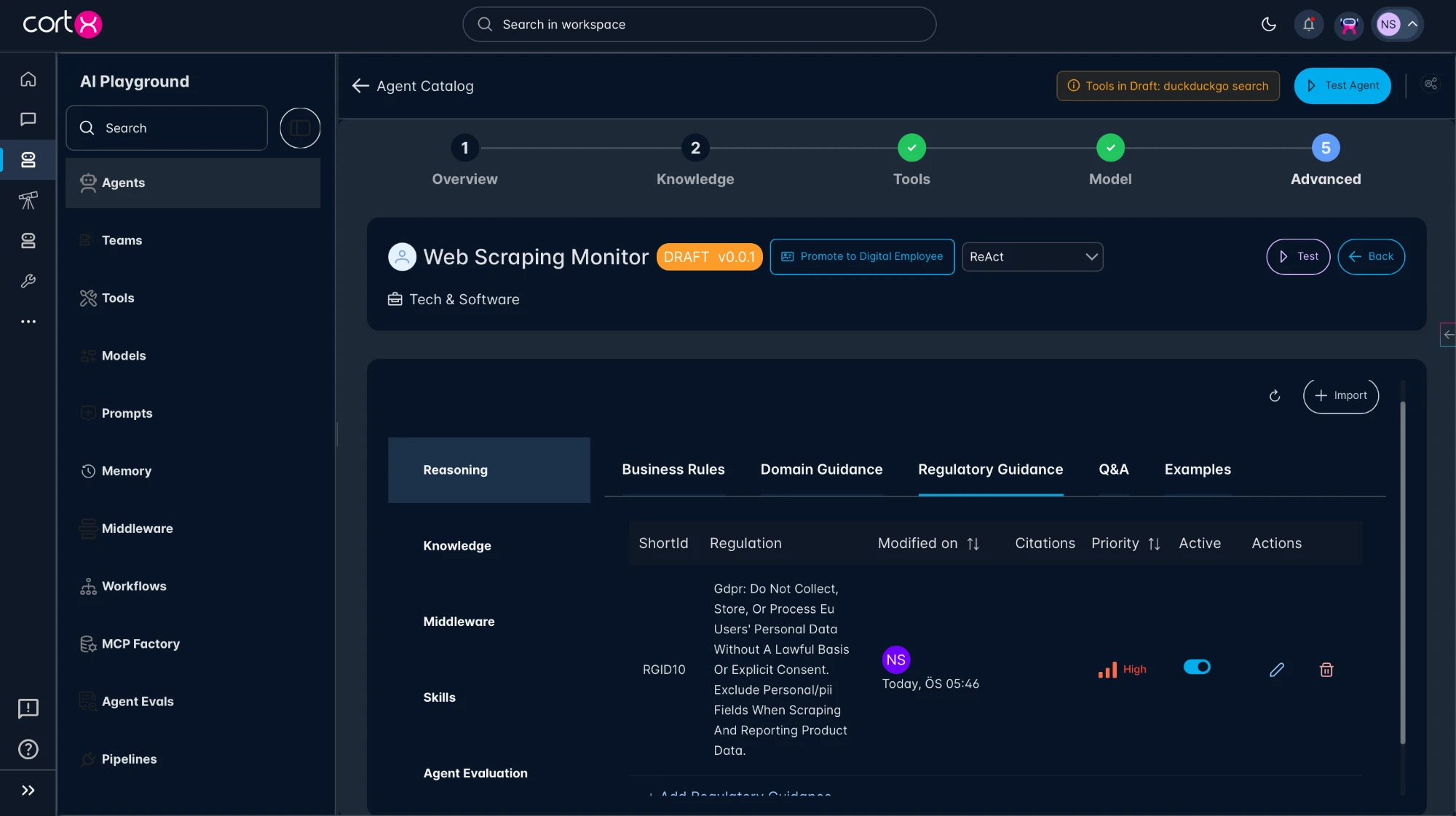
Task: Click the Test button in agent header
Action: click(1298, 257)
